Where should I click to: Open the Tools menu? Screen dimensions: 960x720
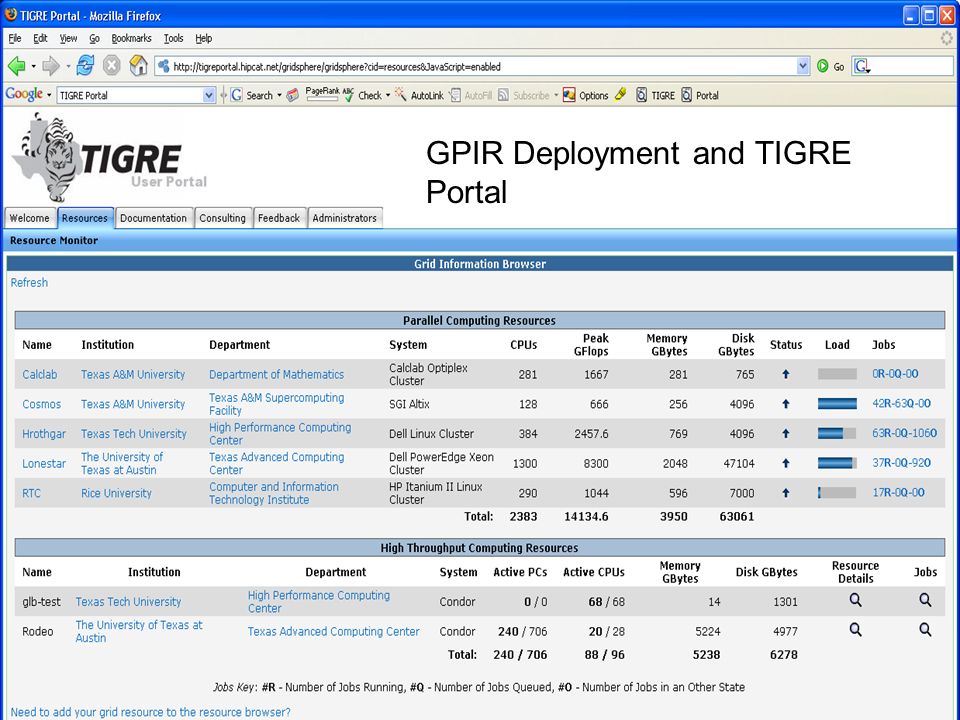point(173,39)
